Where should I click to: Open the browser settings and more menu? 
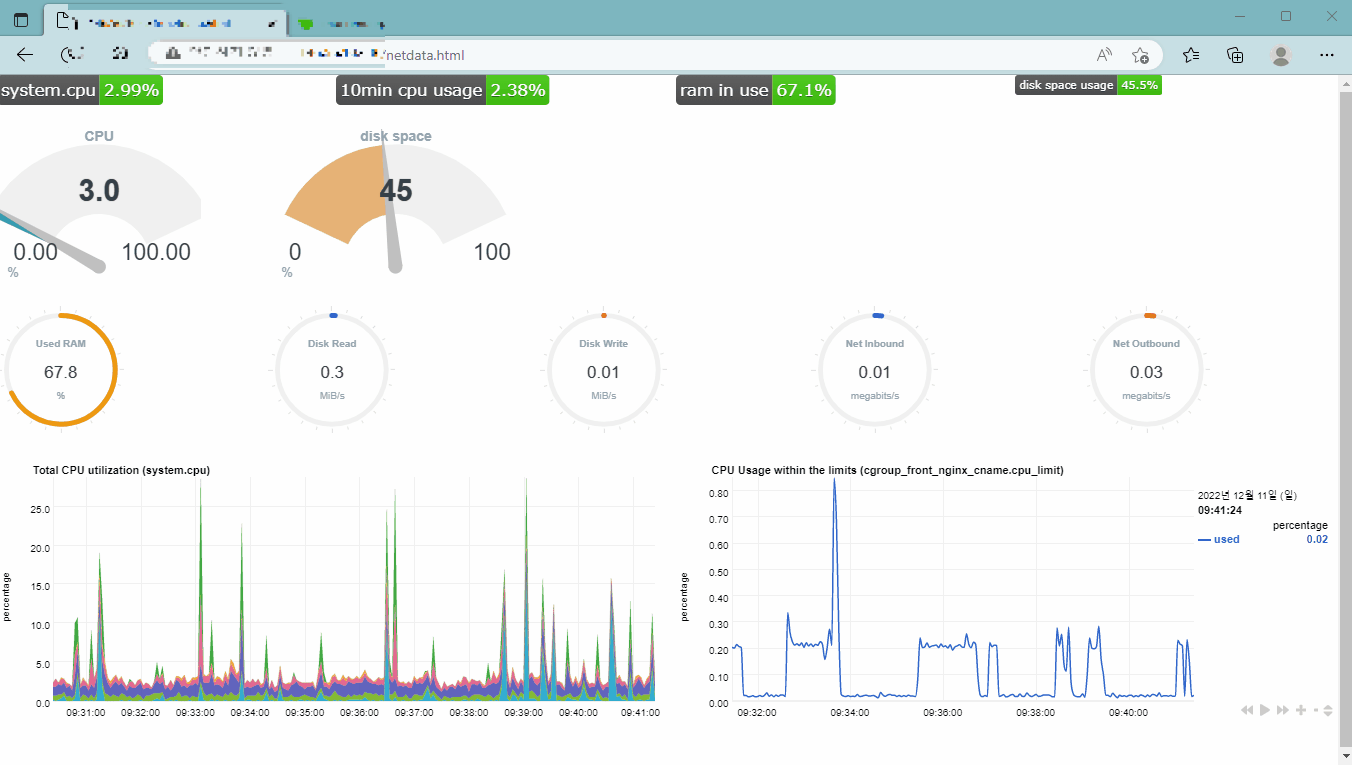pyautogui.click(x=1327, y=55)
